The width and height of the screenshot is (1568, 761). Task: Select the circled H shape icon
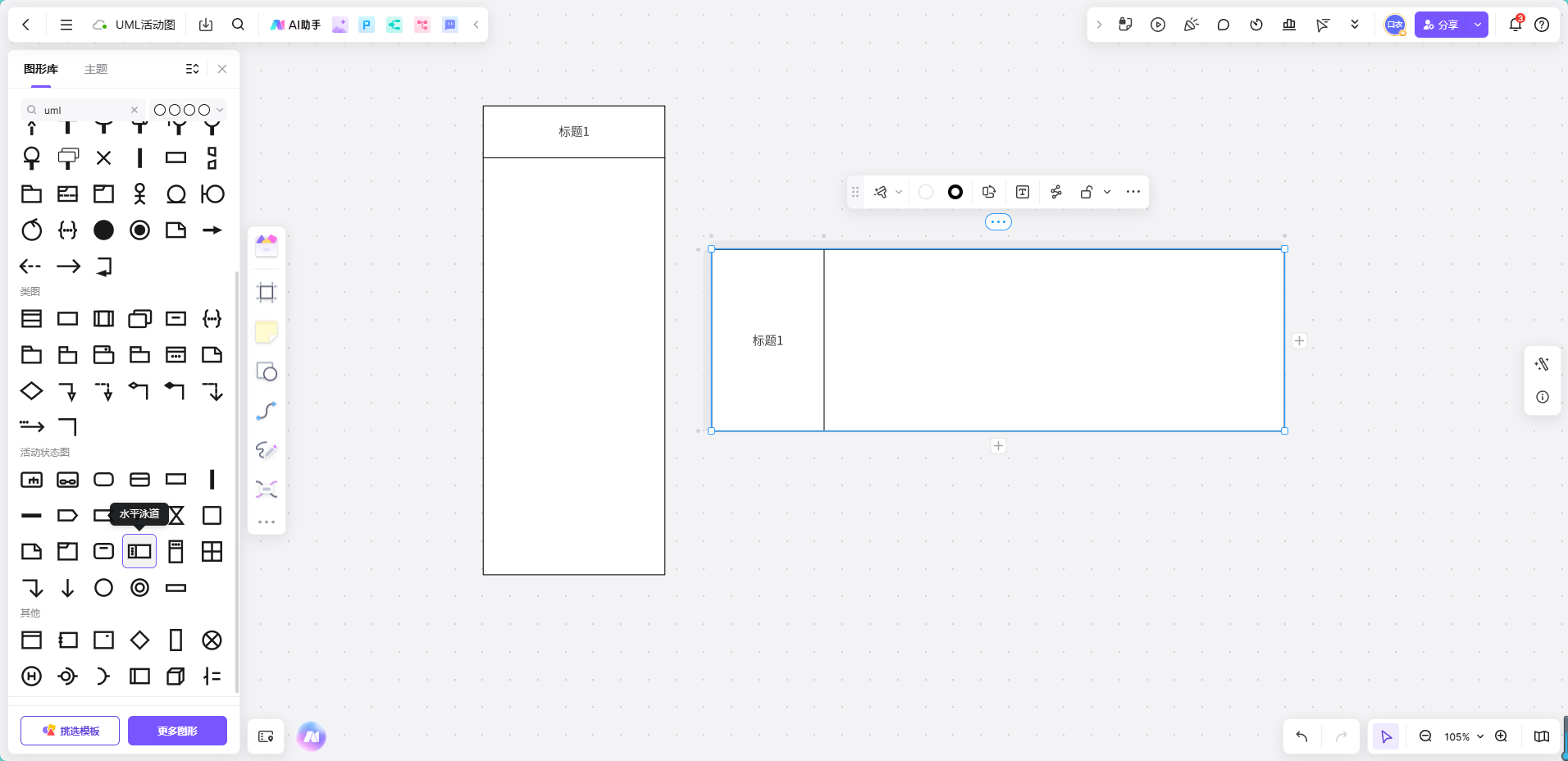31,676
